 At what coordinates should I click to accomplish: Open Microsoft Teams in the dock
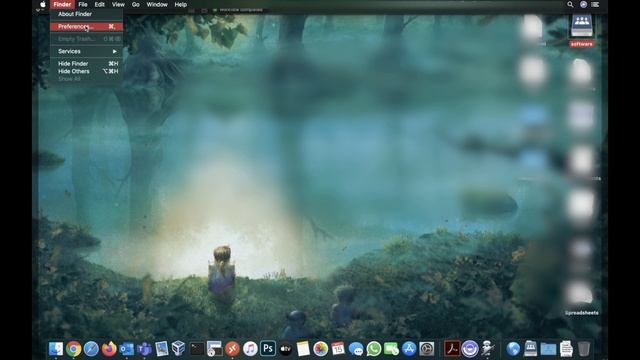point(144,349)
